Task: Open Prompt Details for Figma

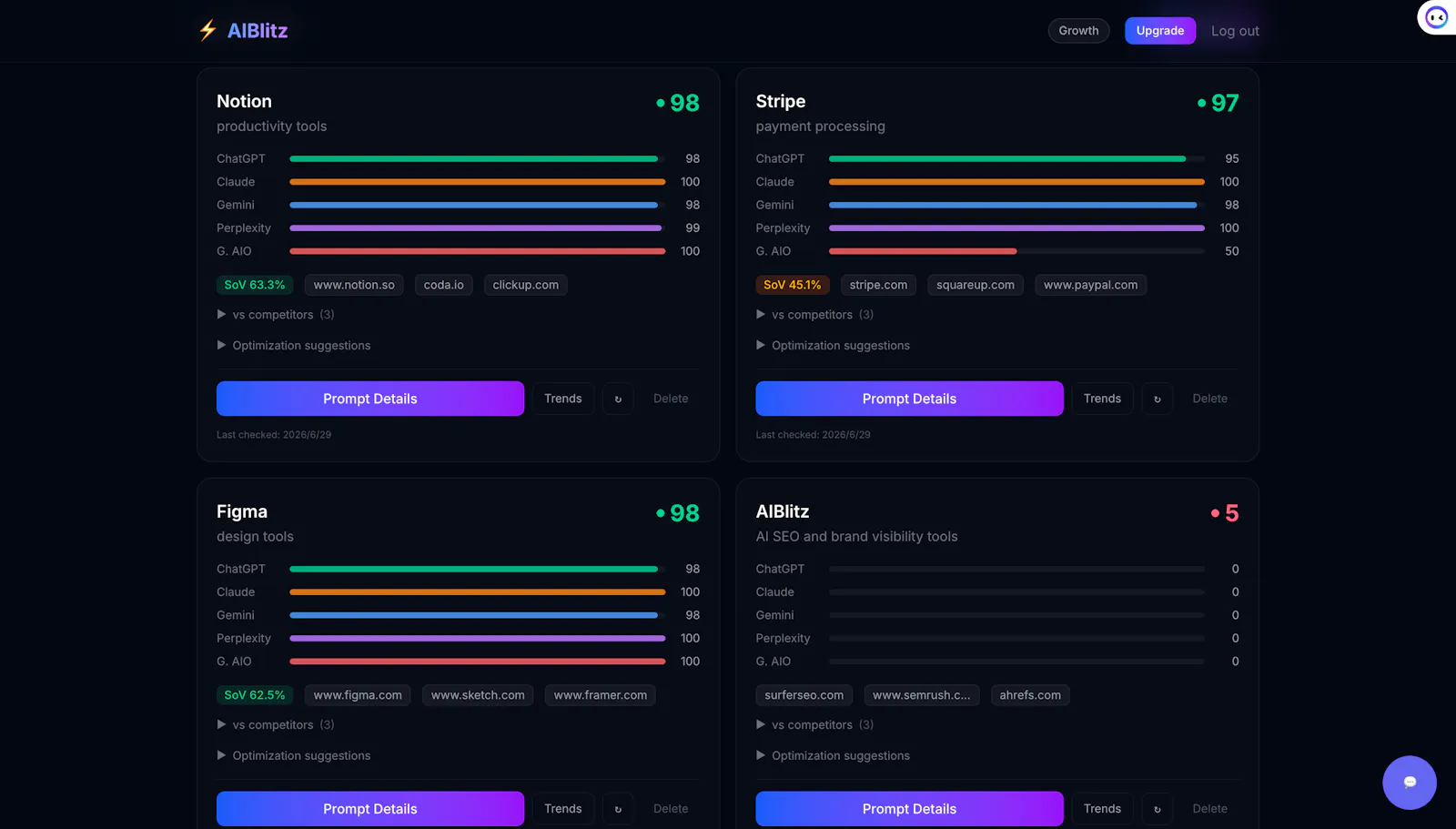Action: tap(370, 809)
